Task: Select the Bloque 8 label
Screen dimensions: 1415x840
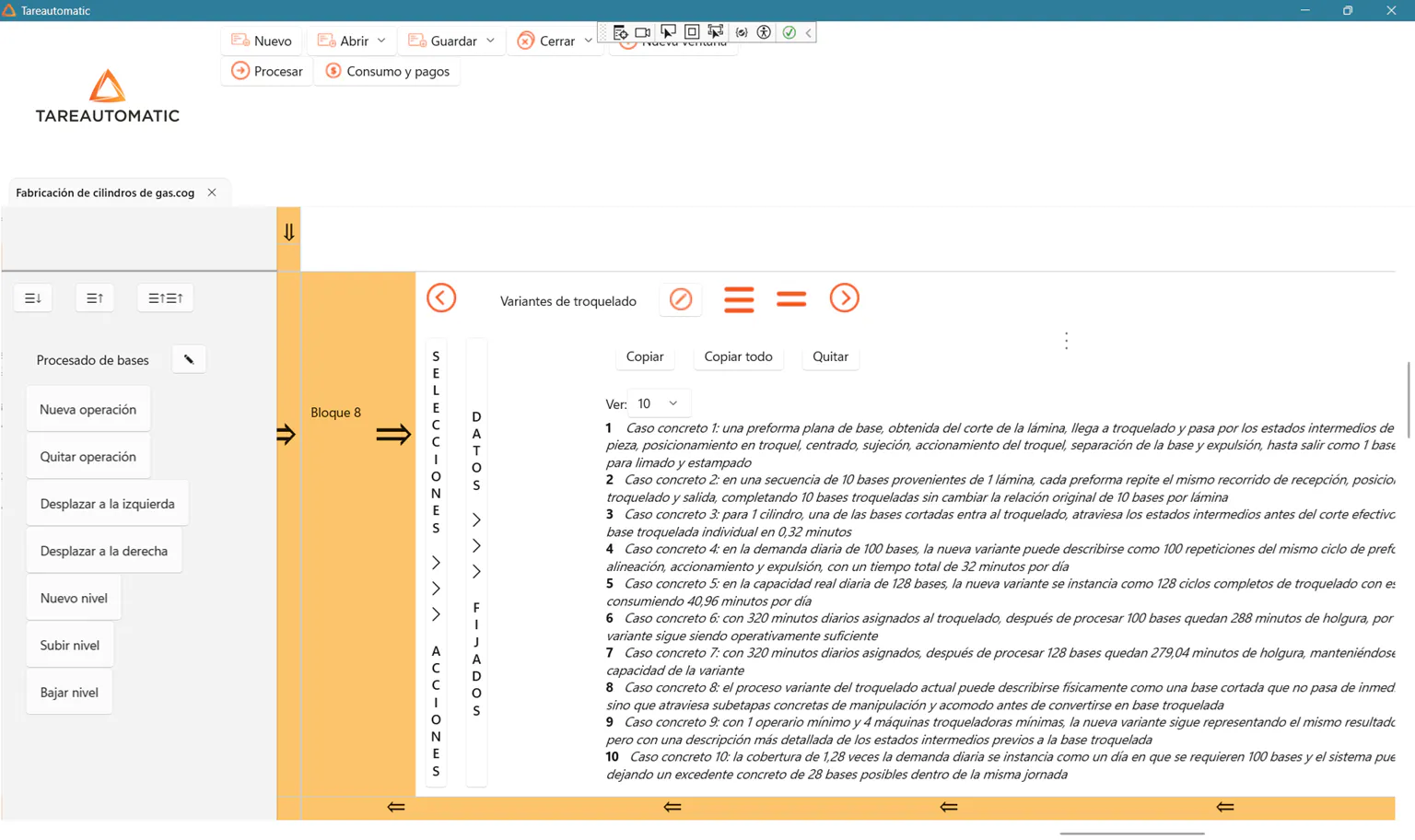Action: pyautogui.click(x=336, y=413)
